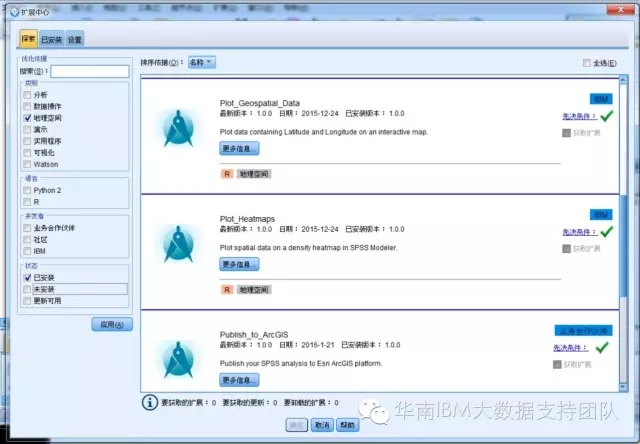Click the green checkmark for Publish_to_ArcGIS prerequisites
This screenshot has height=444, width=640.
pyautogui.click(x=602, y=348)
